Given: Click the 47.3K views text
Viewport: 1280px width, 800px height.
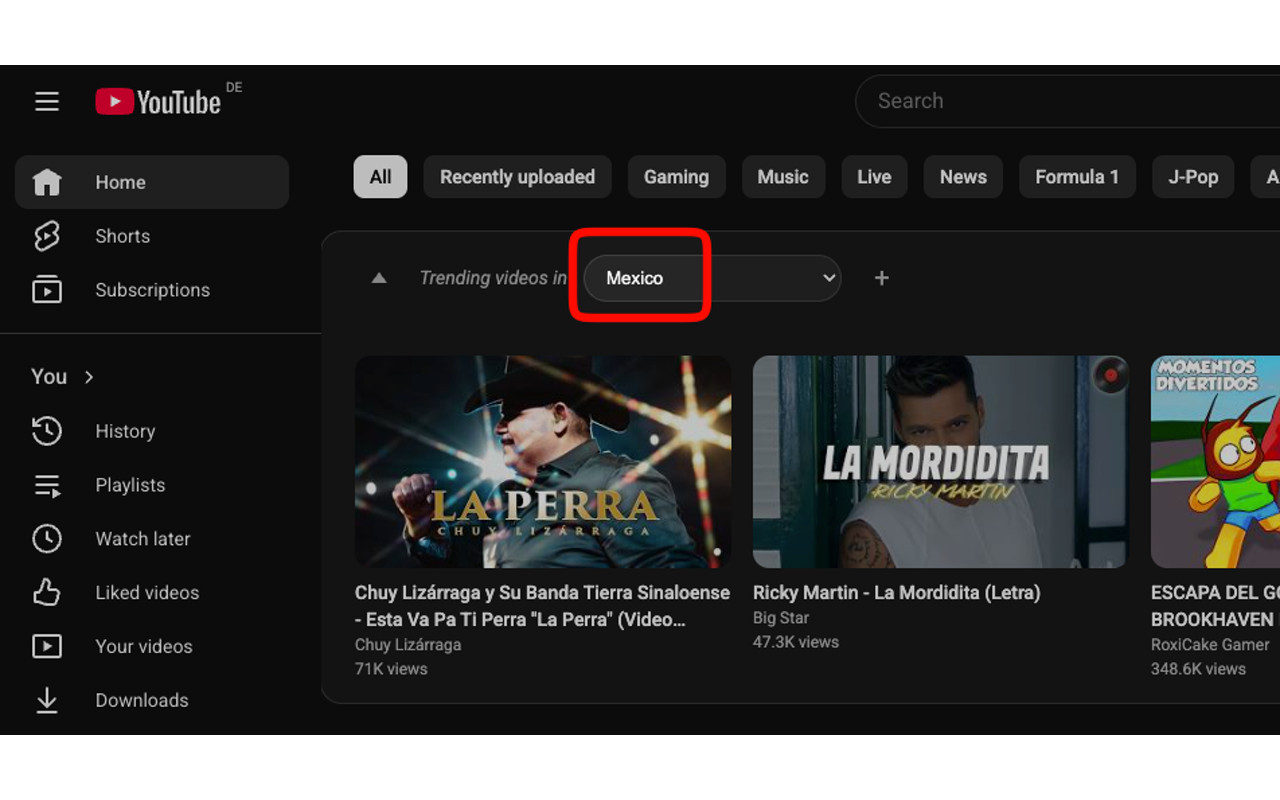Looking at the screenshot, I should tap(796, 642).
